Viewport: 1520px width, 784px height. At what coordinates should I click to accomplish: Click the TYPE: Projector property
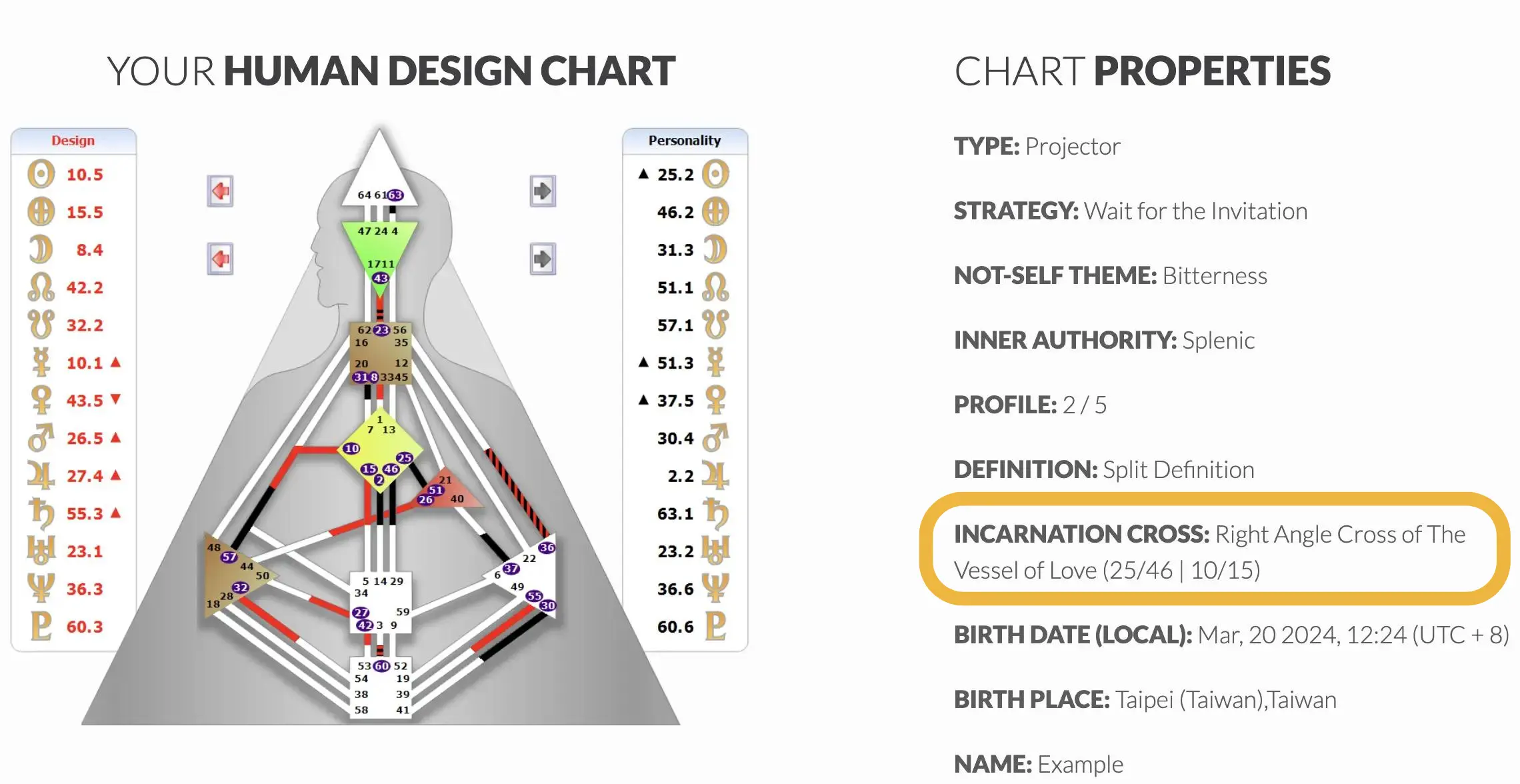pyautogui.click(x=1037, y=146)
